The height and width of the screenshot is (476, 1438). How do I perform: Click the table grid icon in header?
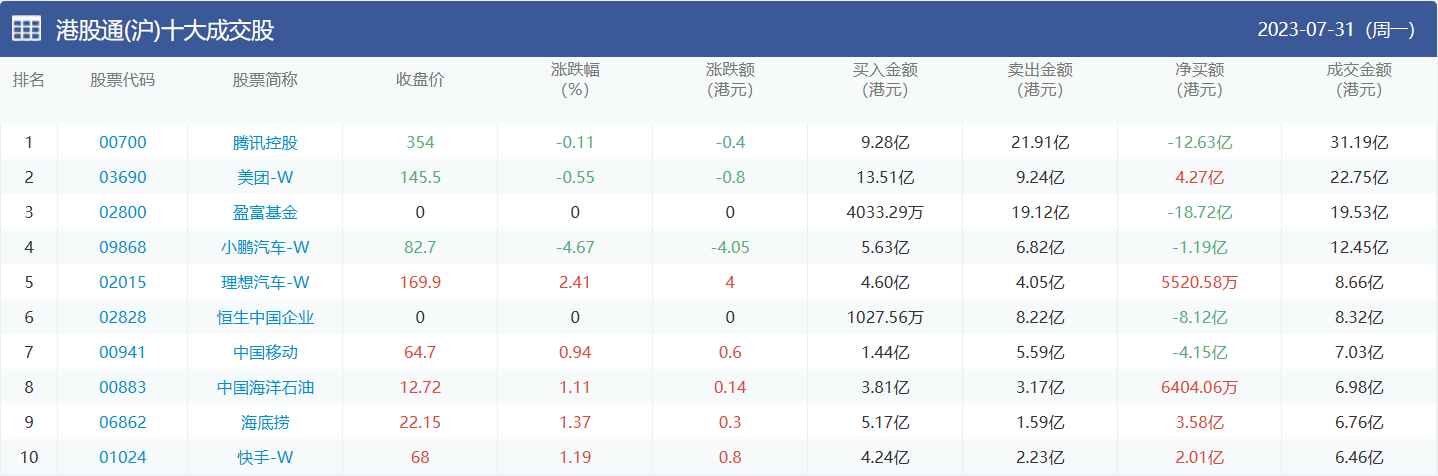point(27,29)
